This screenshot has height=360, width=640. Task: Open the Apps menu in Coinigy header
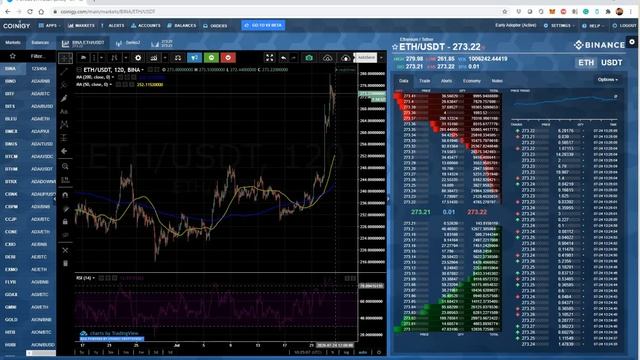click(49, 25)
